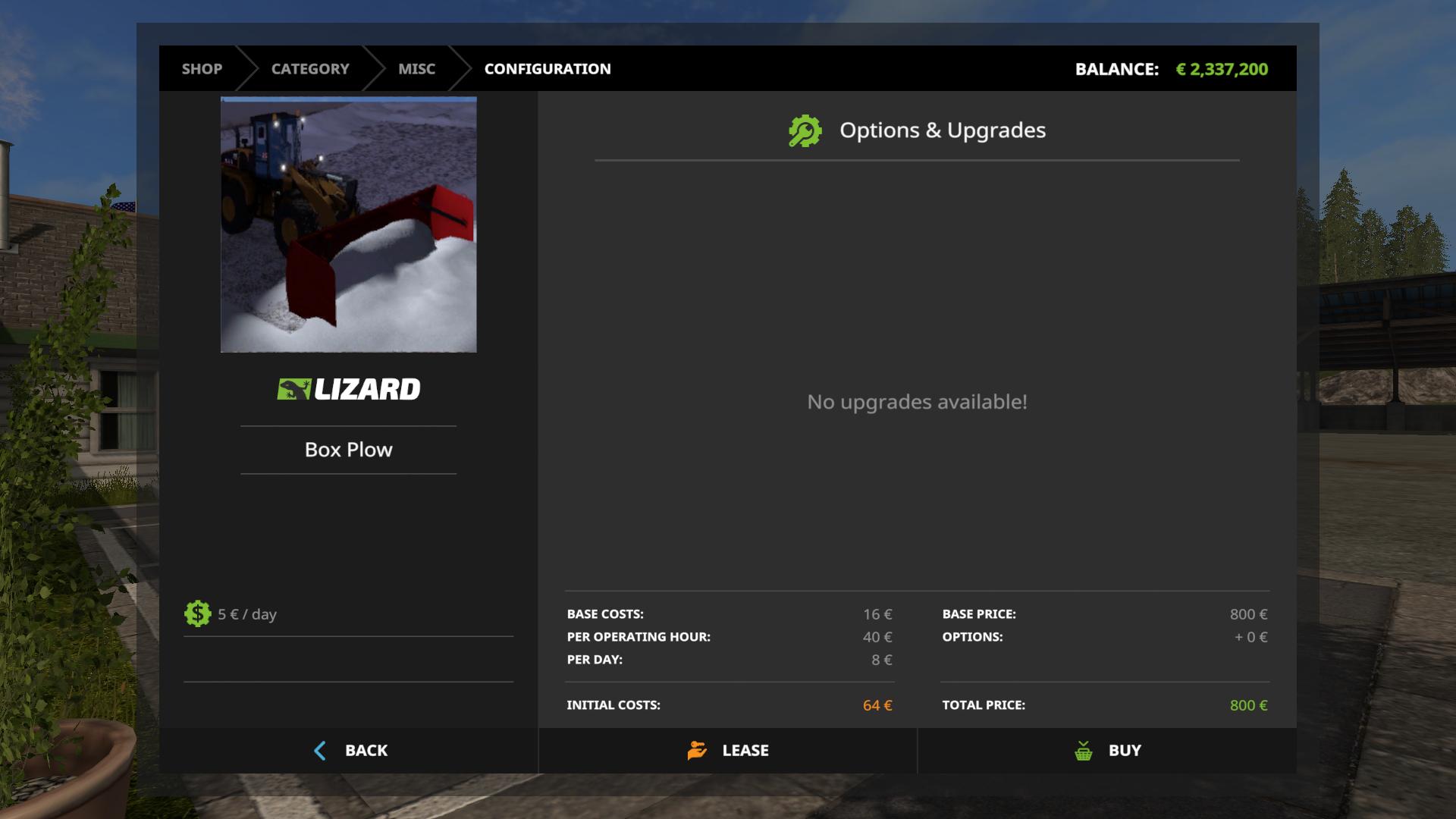Click the Box Plow name label

tap(349, 450)
